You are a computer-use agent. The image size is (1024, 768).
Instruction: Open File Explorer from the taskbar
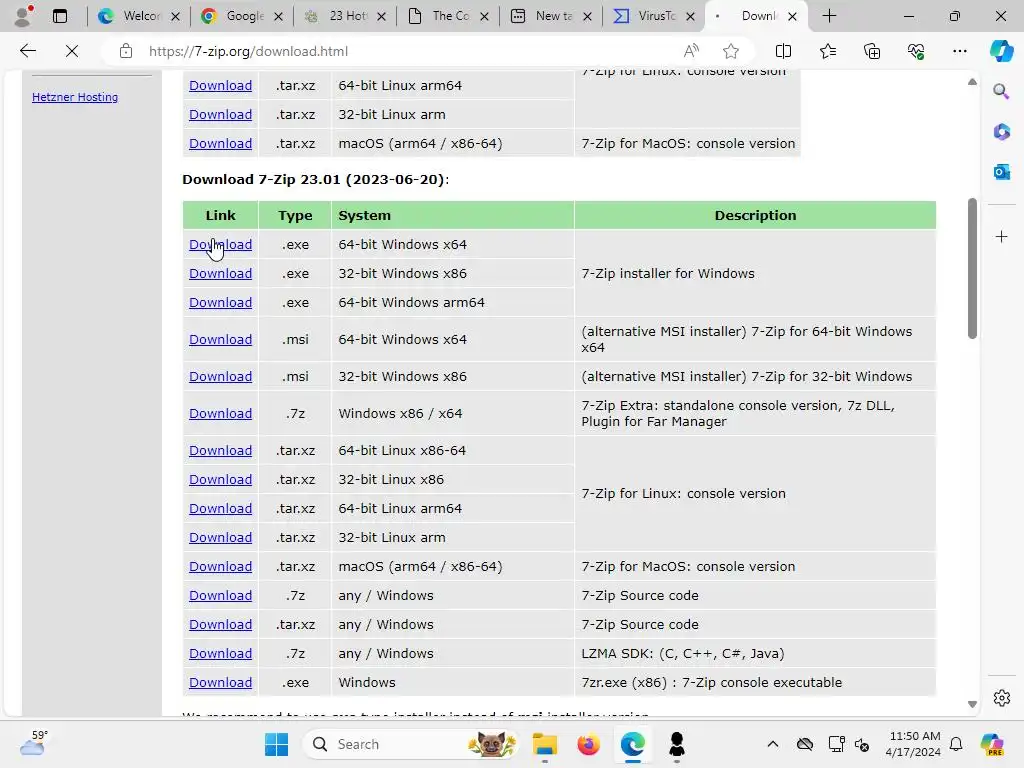545,744
